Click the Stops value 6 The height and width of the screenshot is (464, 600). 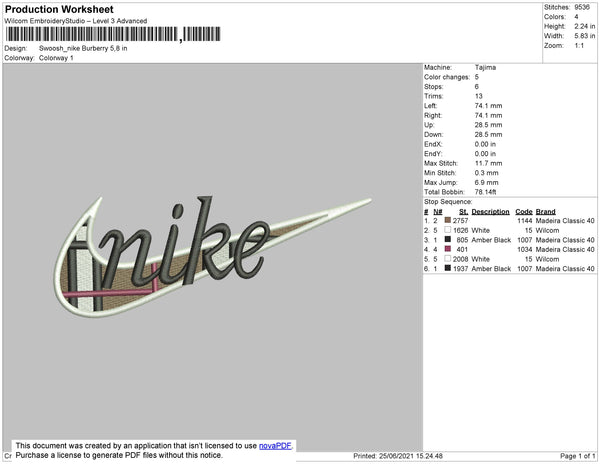point(477,86)
